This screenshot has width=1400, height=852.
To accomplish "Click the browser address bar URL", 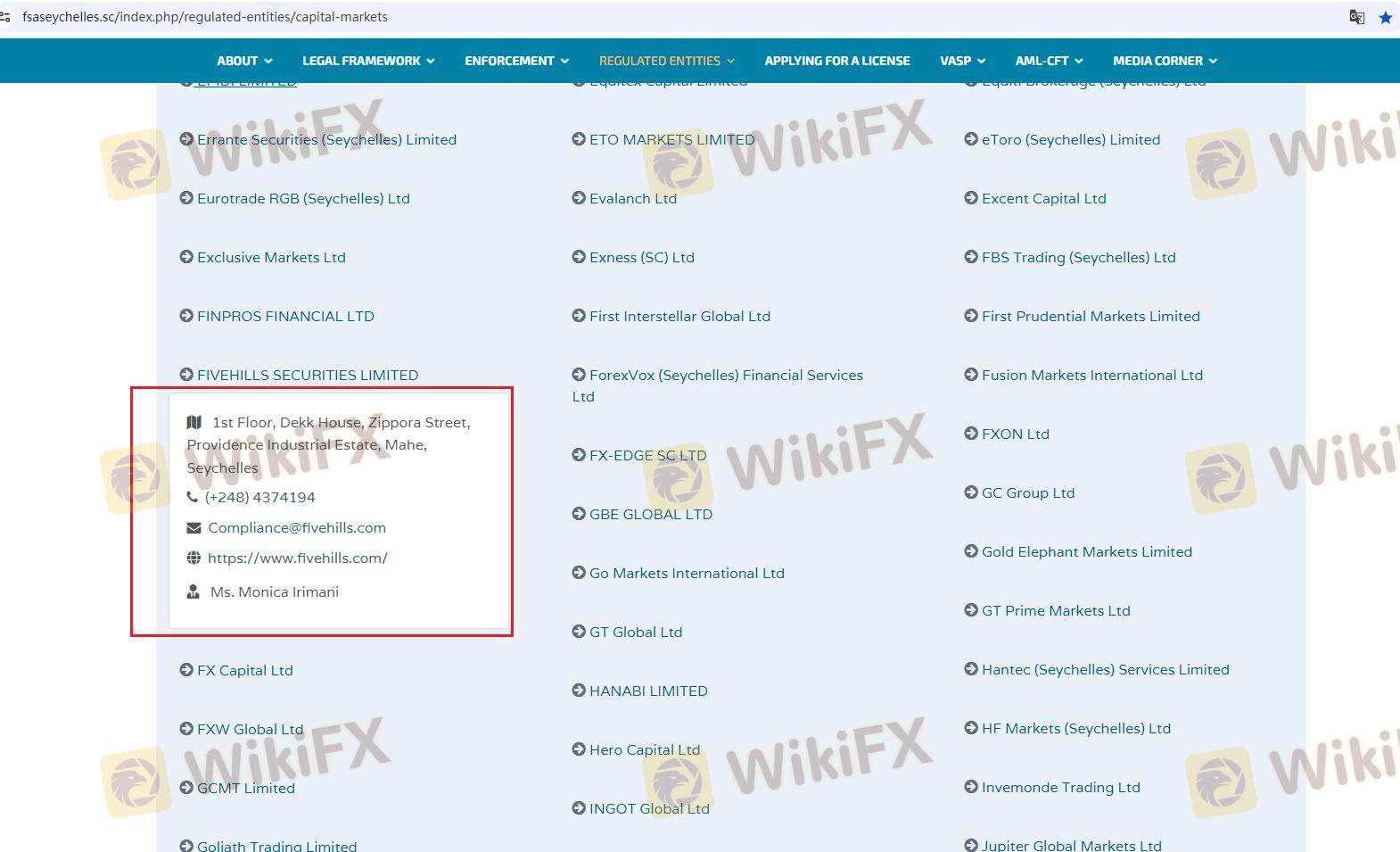I will pos(205,17).
